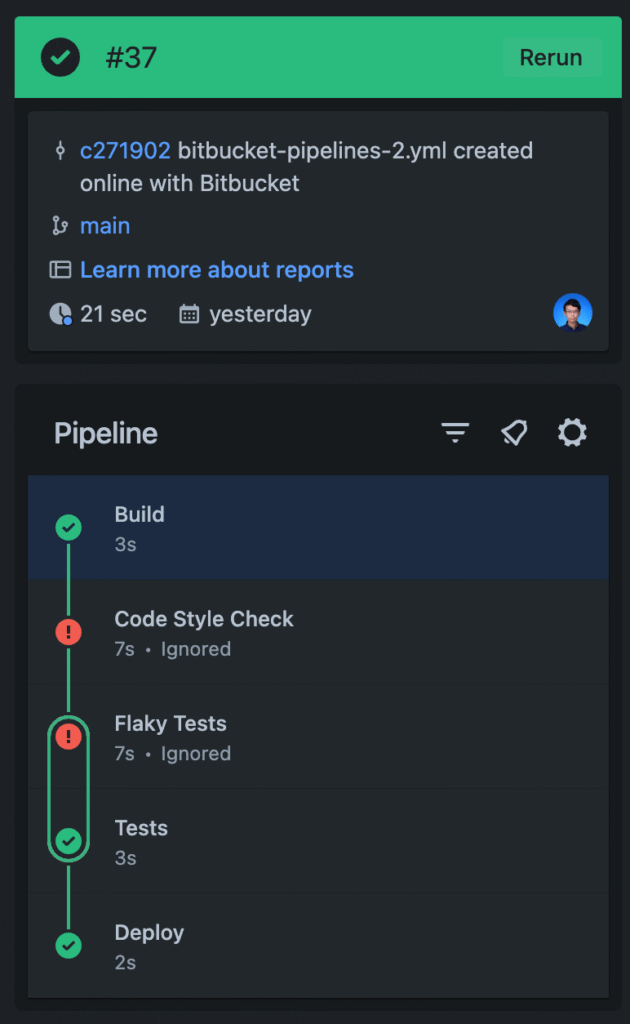The image size is (630, 1024).
Task: Open pipeline settings gear icon
Action: 572,432
